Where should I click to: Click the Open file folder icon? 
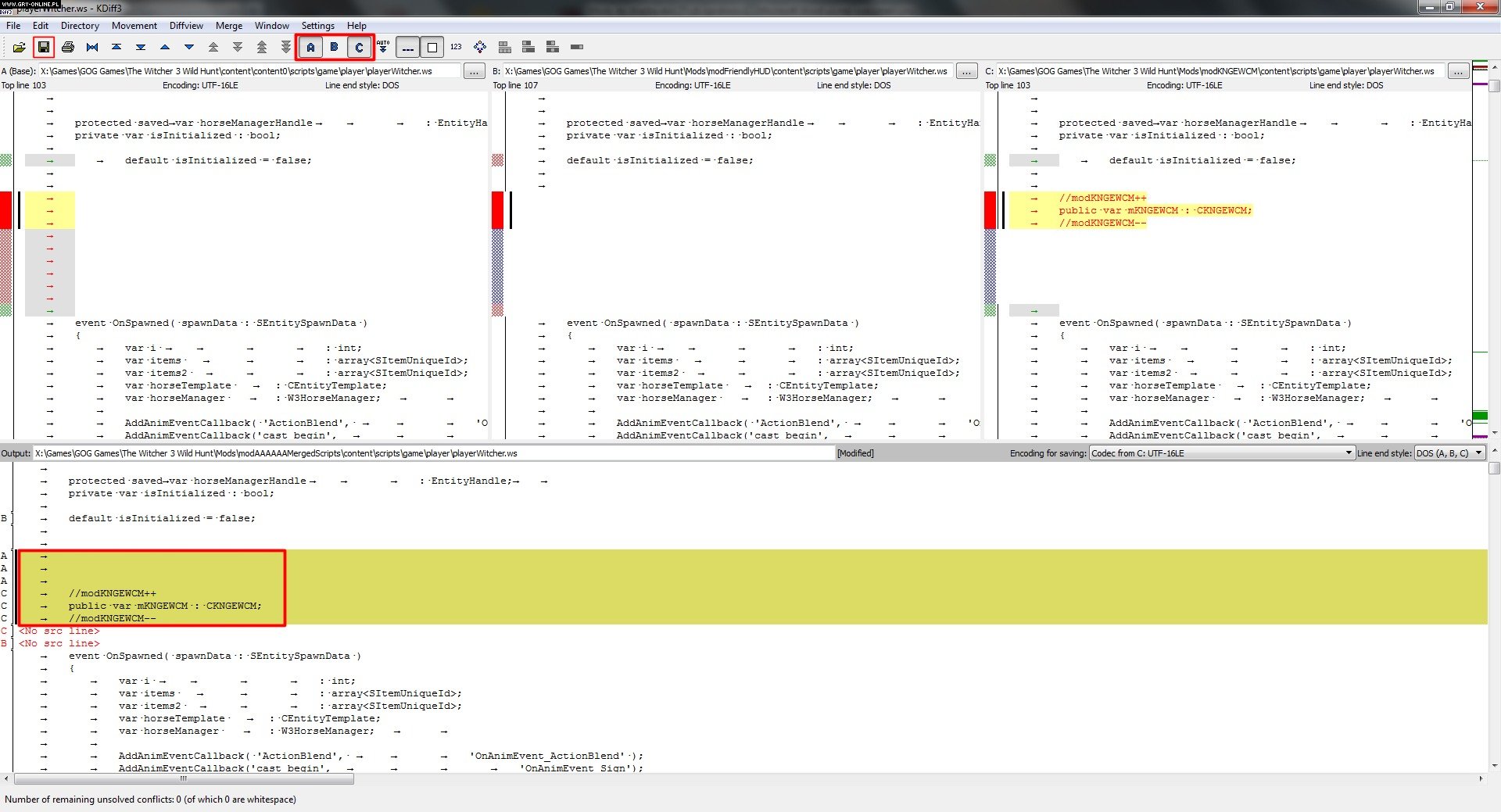[x=20, y=48]
